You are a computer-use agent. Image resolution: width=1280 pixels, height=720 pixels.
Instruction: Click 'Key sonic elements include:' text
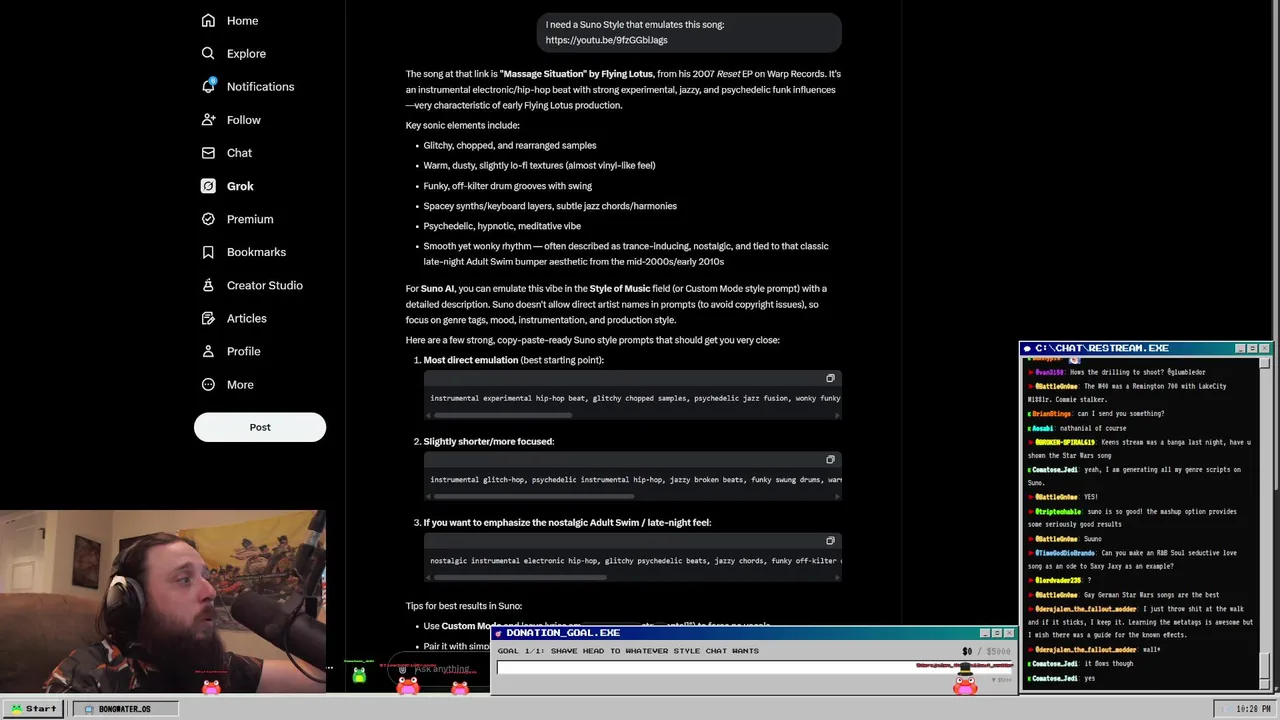(x=462, y=125)
